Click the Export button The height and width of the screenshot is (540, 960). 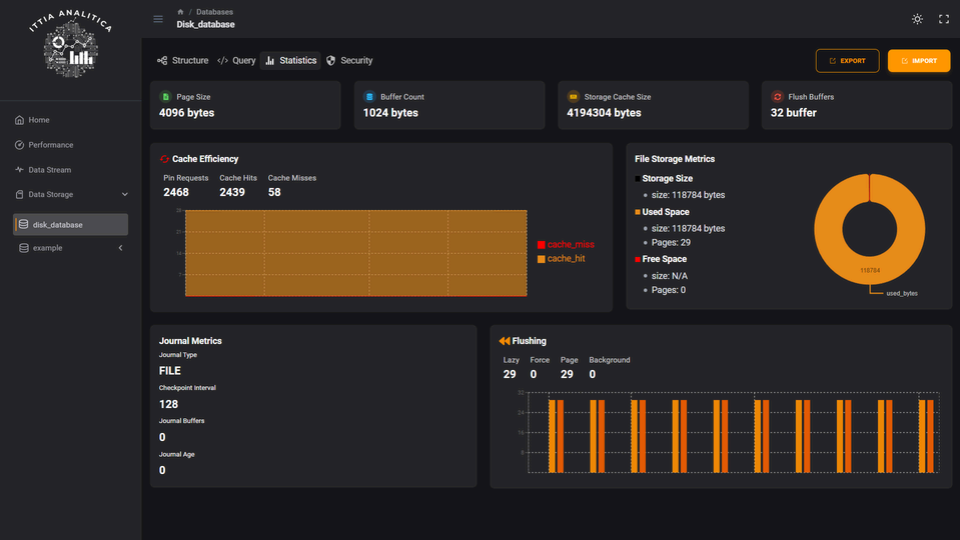point(847,61)
